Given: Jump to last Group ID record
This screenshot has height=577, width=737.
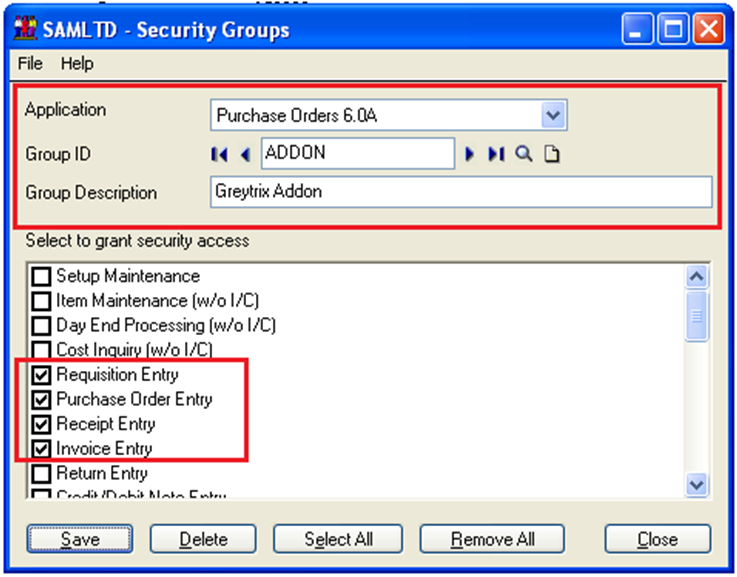Looking at the screenshot, I should click(x=496, y=154).
